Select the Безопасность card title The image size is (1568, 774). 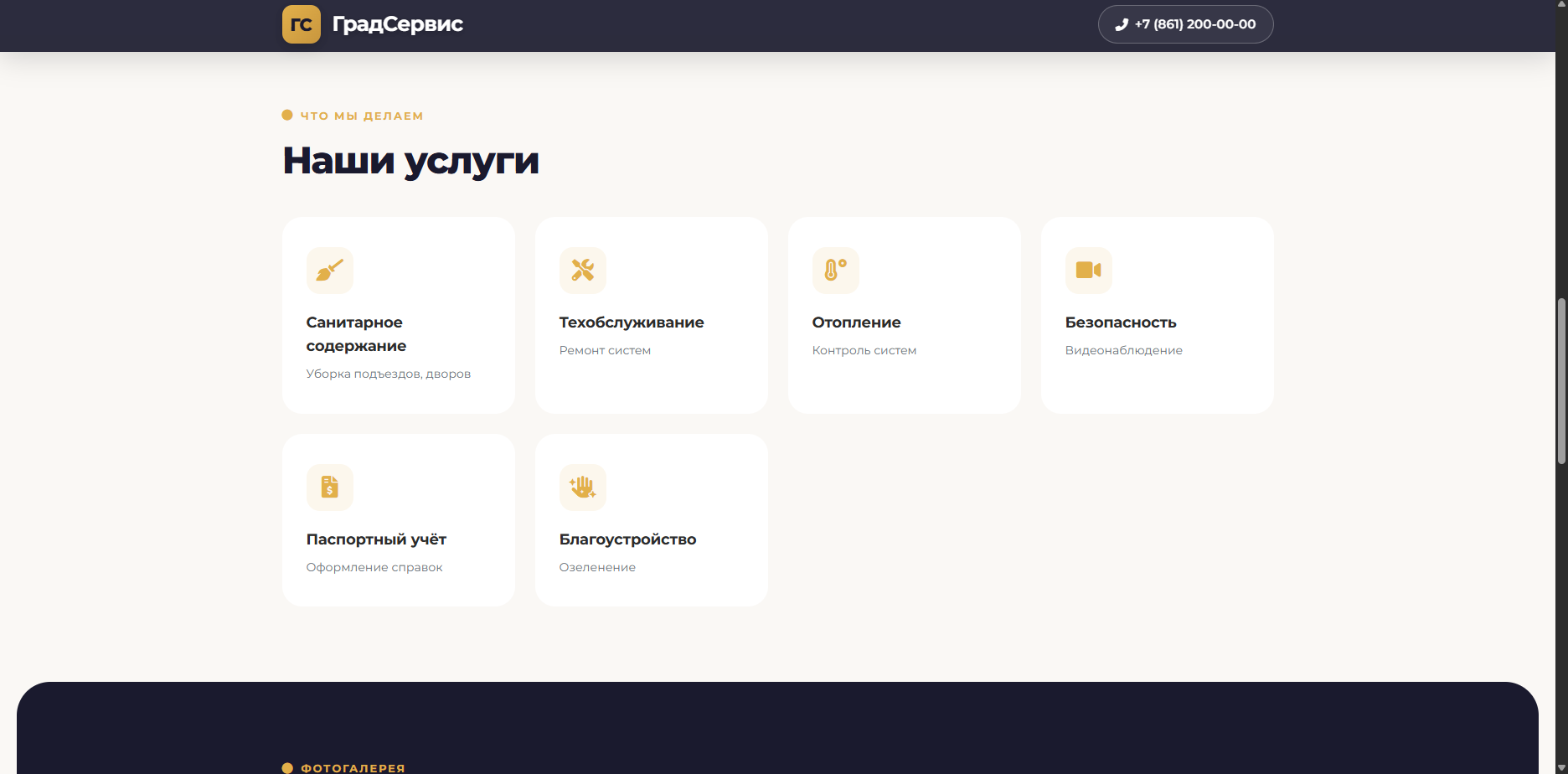pos(1121,322)
